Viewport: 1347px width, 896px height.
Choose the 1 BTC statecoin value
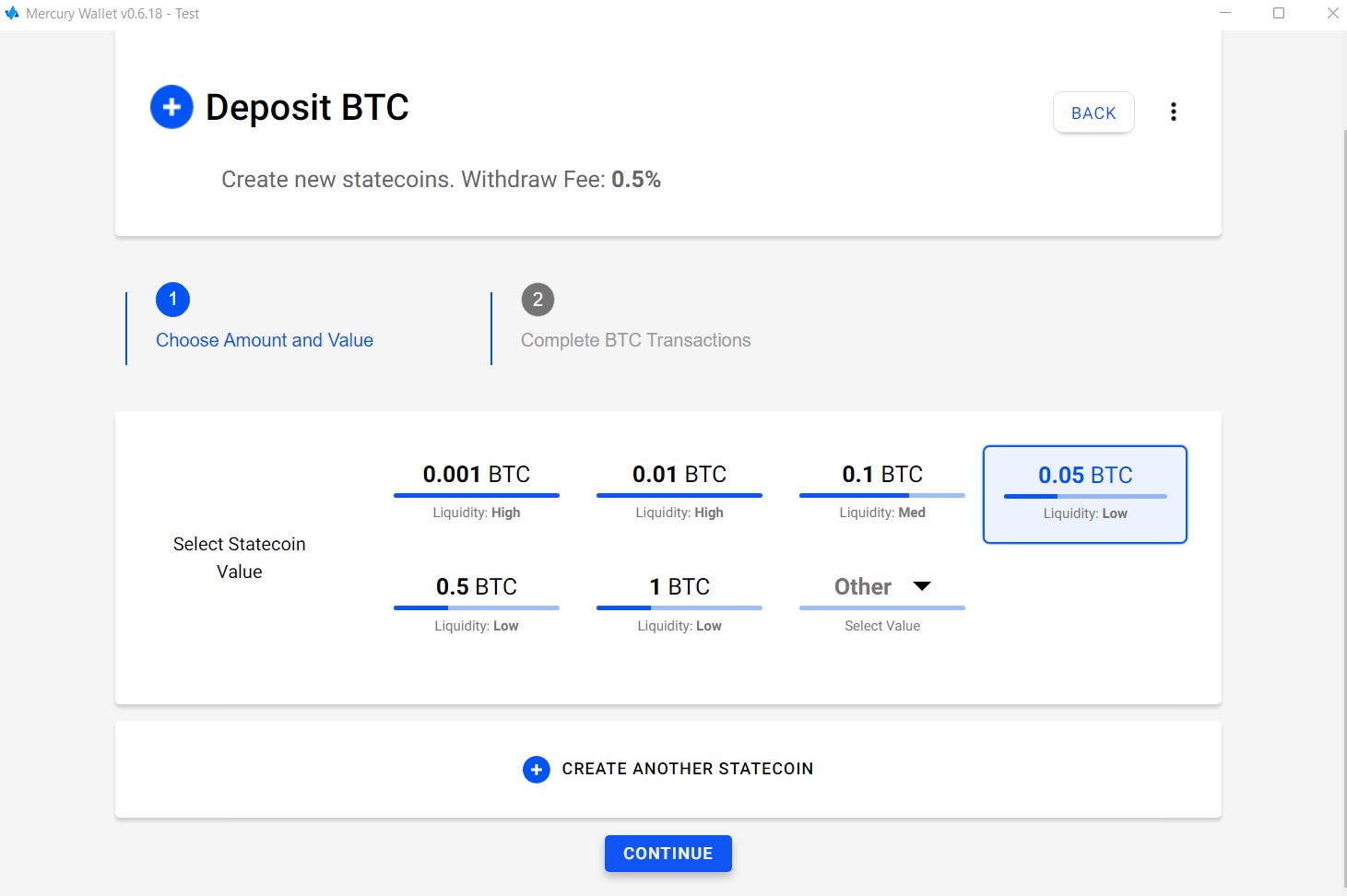tap(679, 606)
